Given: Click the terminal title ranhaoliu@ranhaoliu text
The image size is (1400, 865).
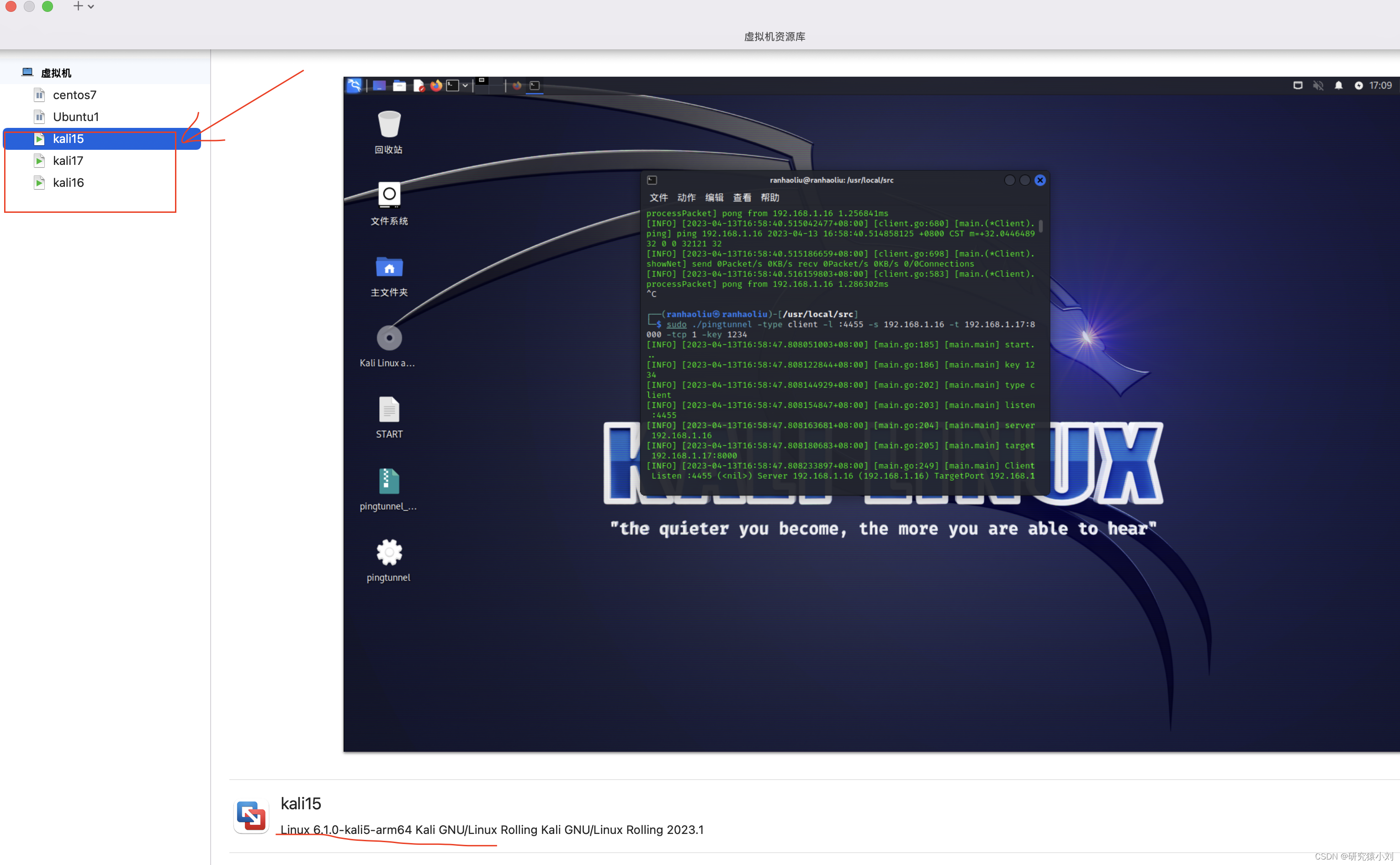Looking at the screenshot, I should pos(831,180).
